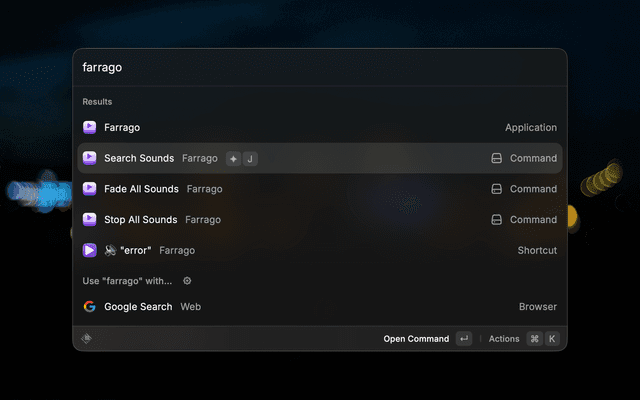Choose the Stop All Sounds row
Screen dimensions: 640x400
[x=320, y=219]
